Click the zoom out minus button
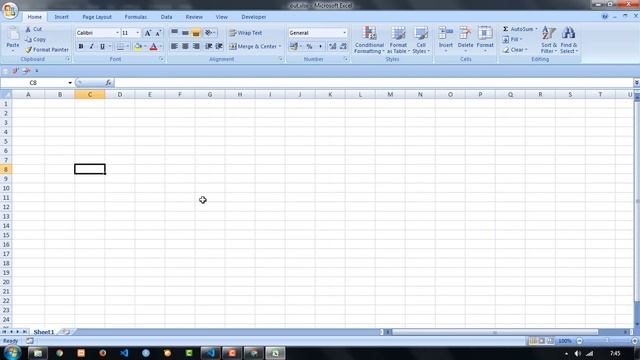 (x=579, y=341)
